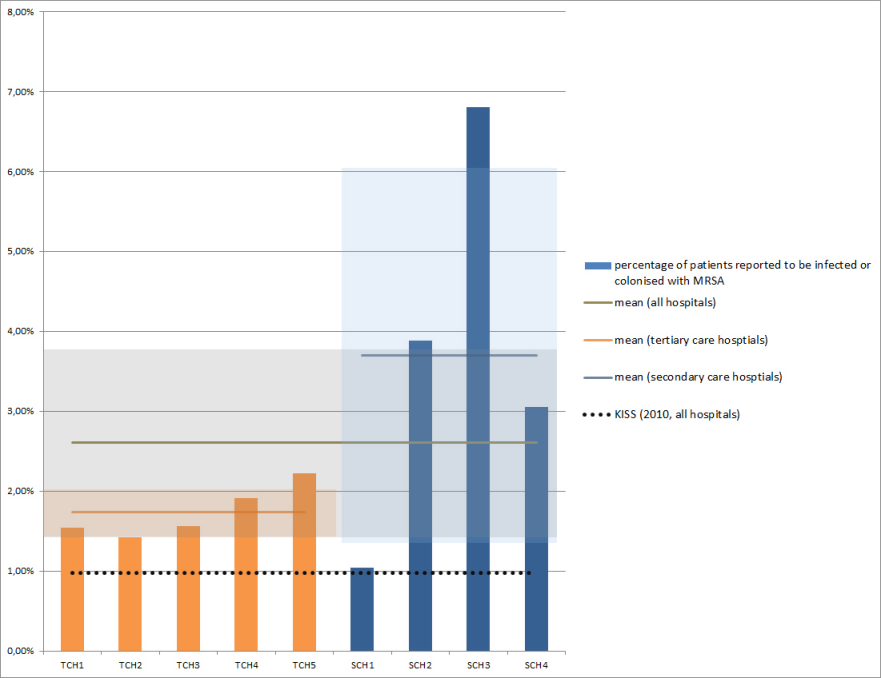The height and width of the screenshot is (678, 881).
Task: Click the SCH3 x-axis category label
Action: point(478,664)
